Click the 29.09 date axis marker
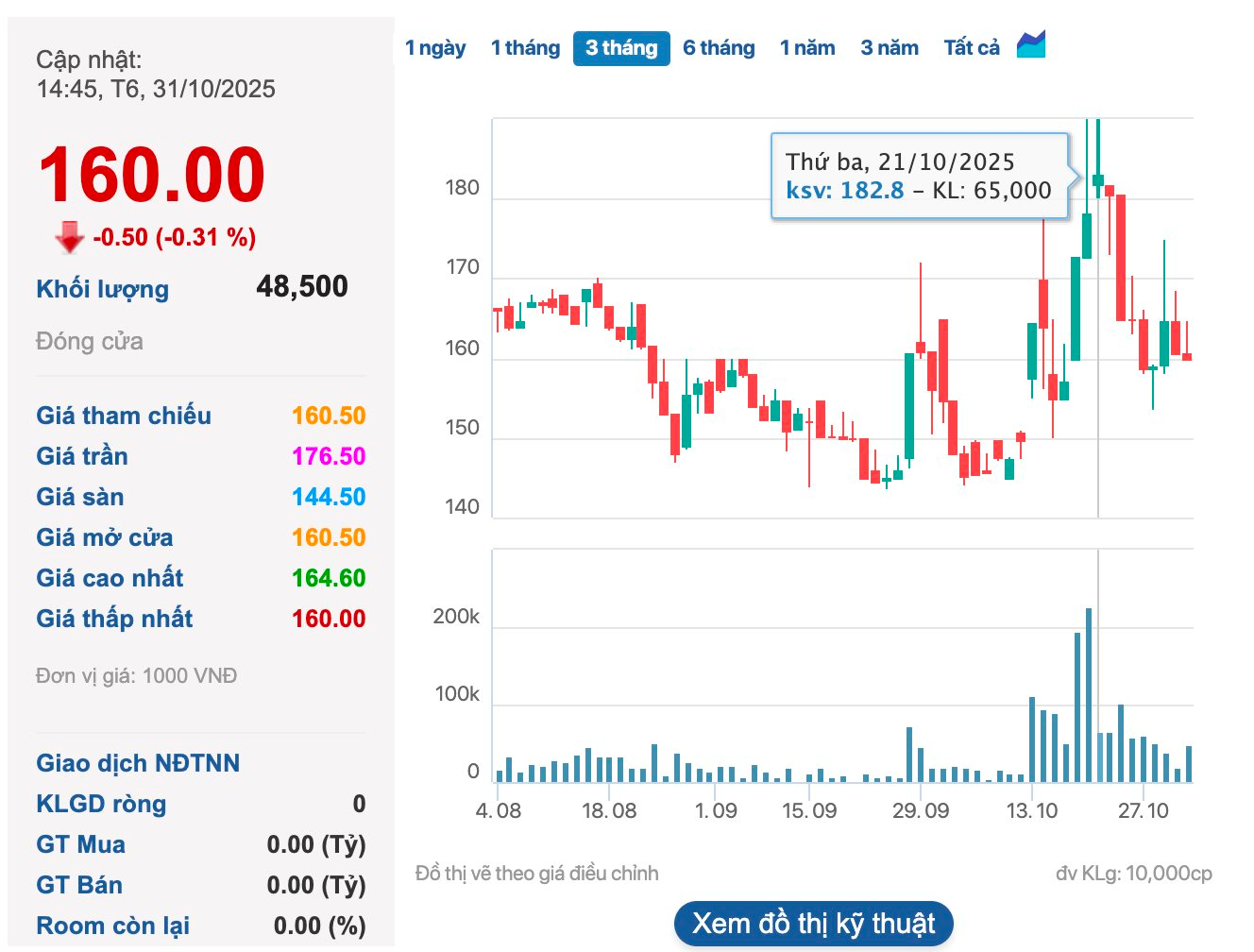Image resolution: width=1254 pixels, height=952 pixels. tap(921, 810)
